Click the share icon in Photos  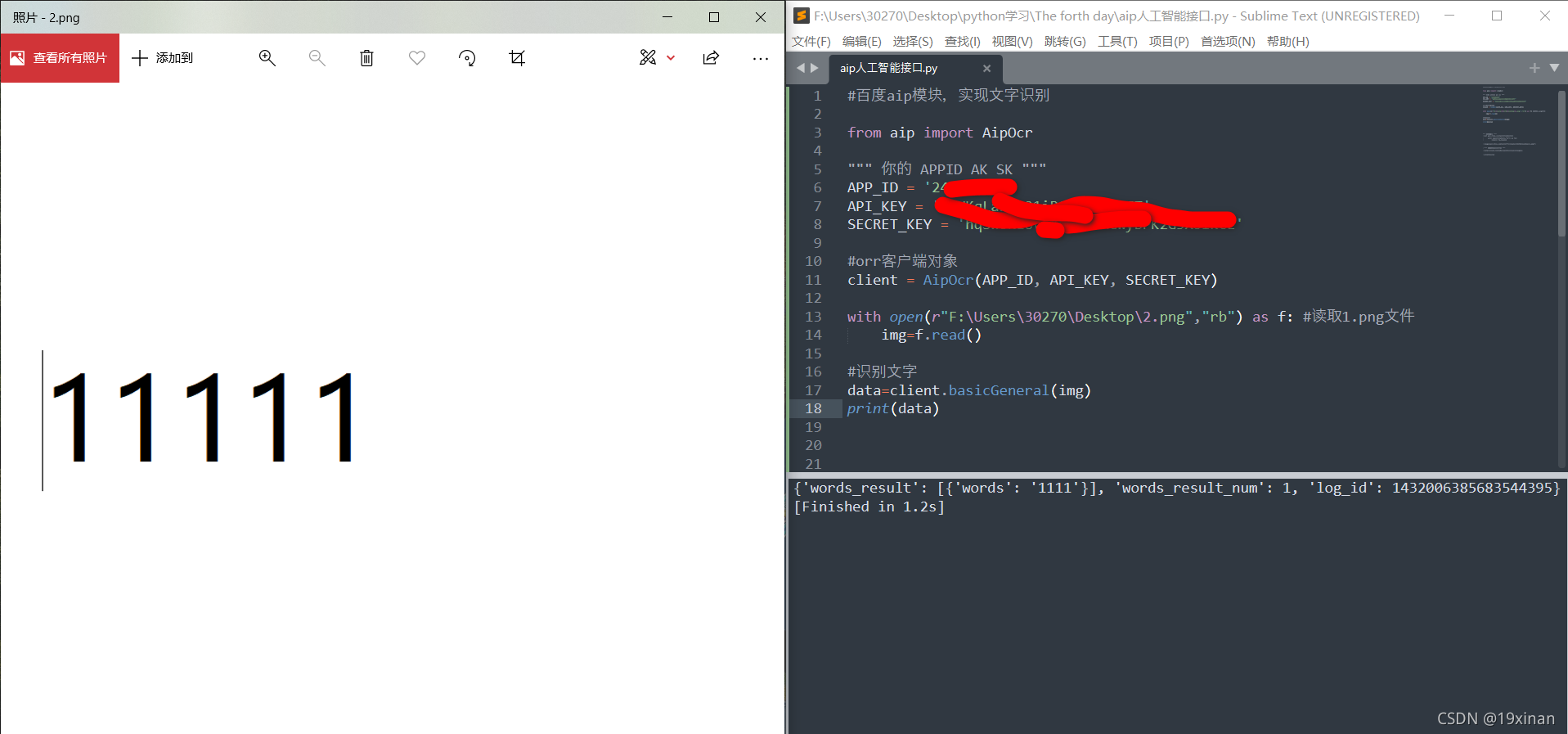tap(711, 58)
